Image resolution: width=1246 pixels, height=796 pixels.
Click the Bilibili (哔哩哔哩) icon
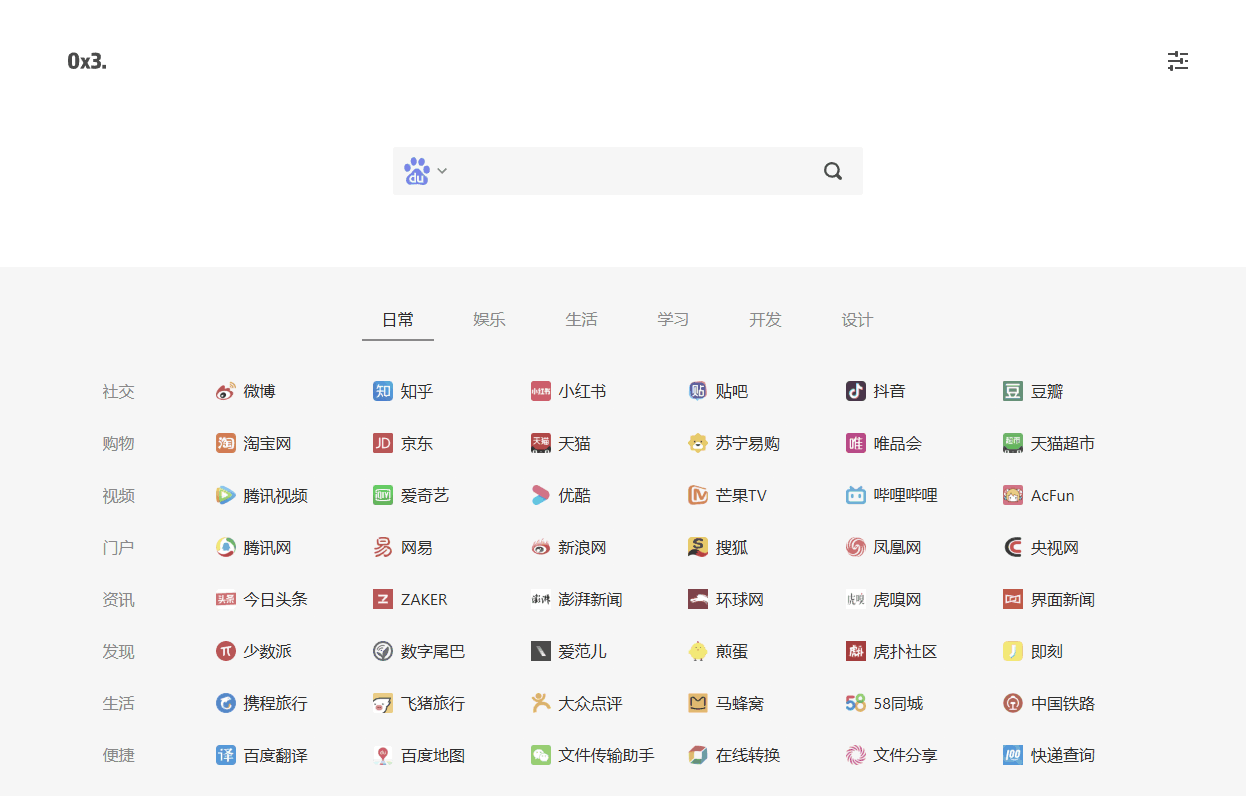click(x=856, y=495)
